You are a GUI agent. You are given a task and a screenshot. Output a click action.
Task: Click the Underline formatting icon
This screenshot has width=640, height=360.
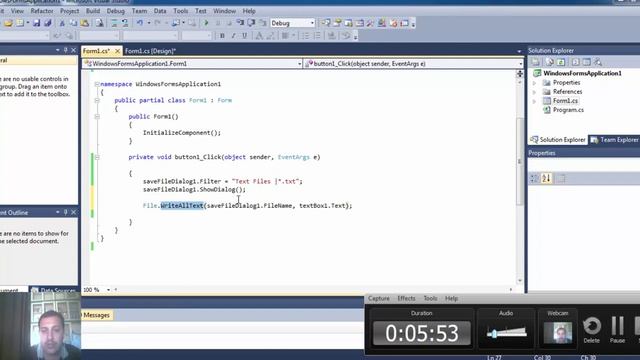click(x=244, y=36)
